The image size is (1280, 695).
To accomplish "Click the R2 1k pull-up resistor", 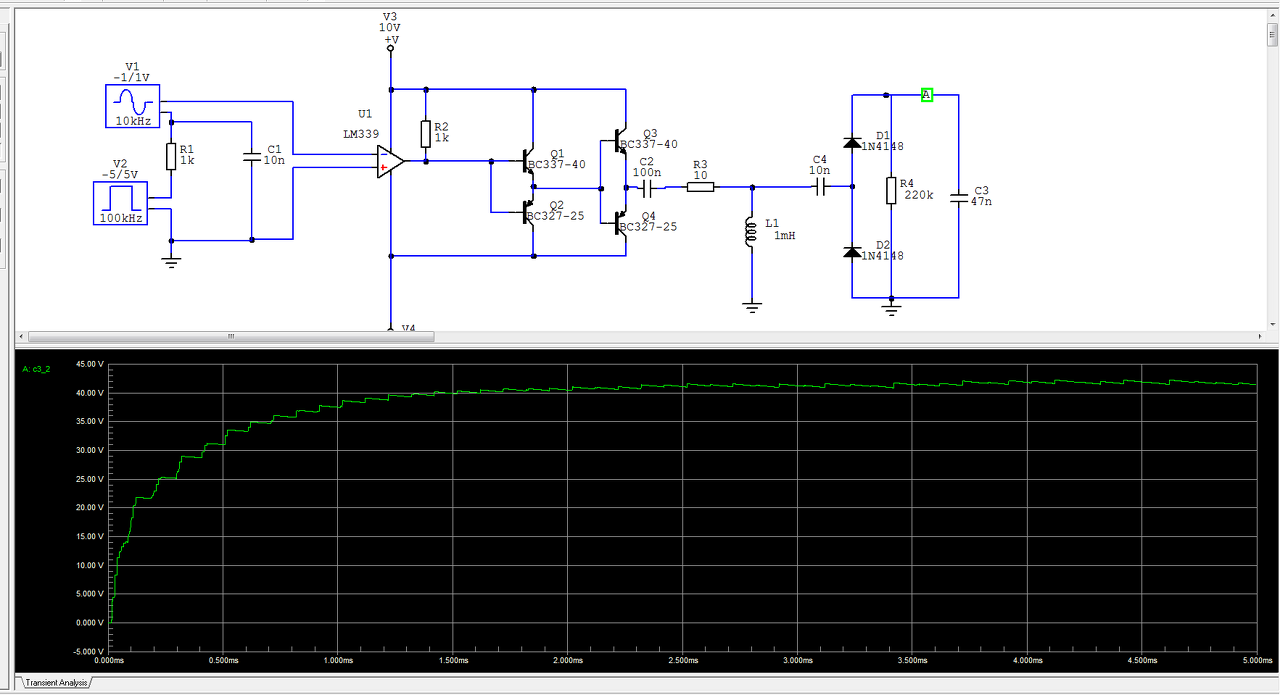I will [426, 133].
